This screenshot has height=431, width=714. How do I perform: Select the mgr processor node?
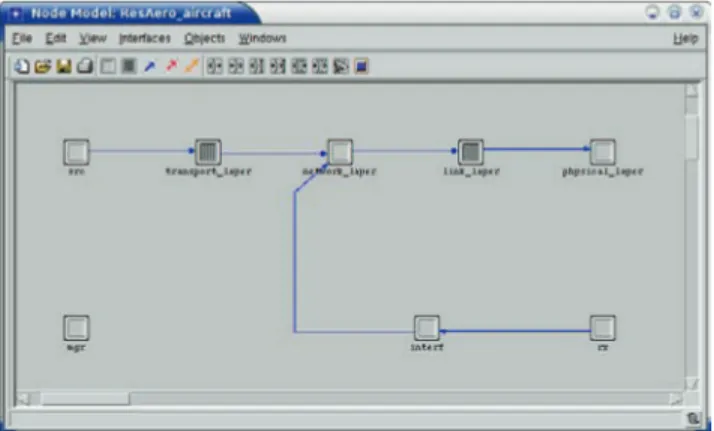click(x=76, y=328)
